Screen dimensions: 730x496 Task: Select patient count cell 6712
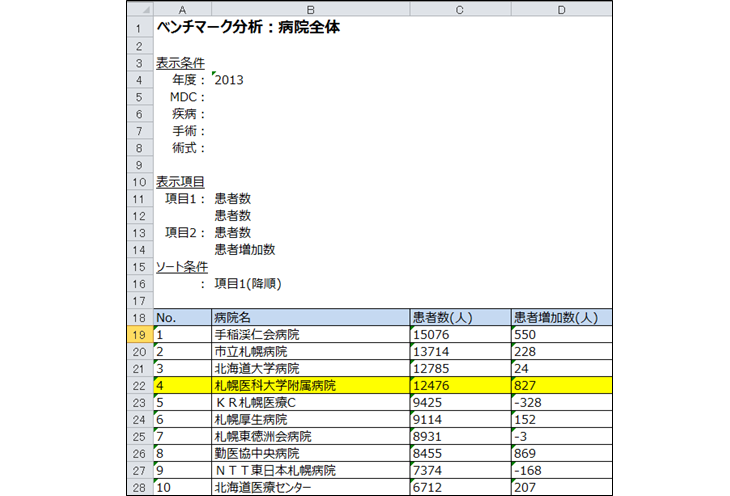click(460, 488)
